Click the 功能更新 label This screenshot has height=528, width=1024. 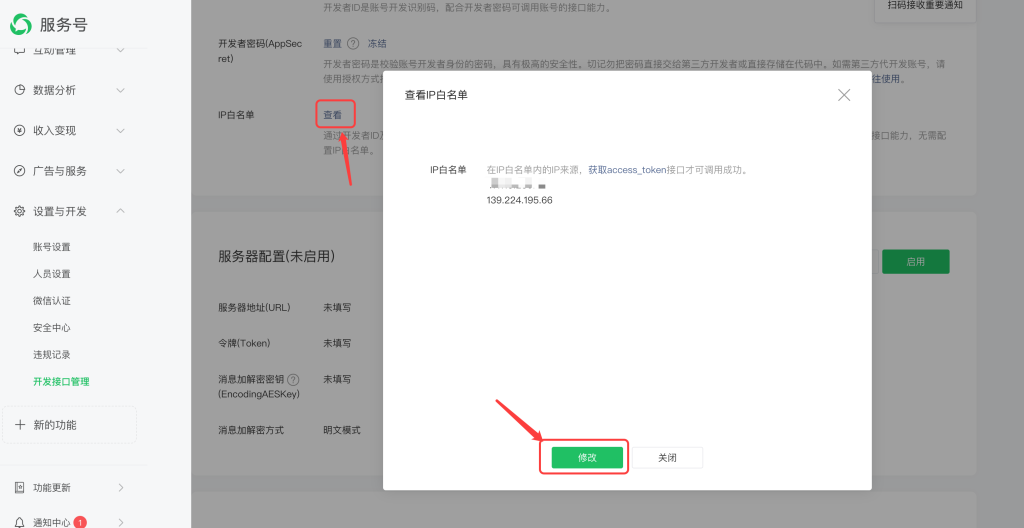(52, 487)
